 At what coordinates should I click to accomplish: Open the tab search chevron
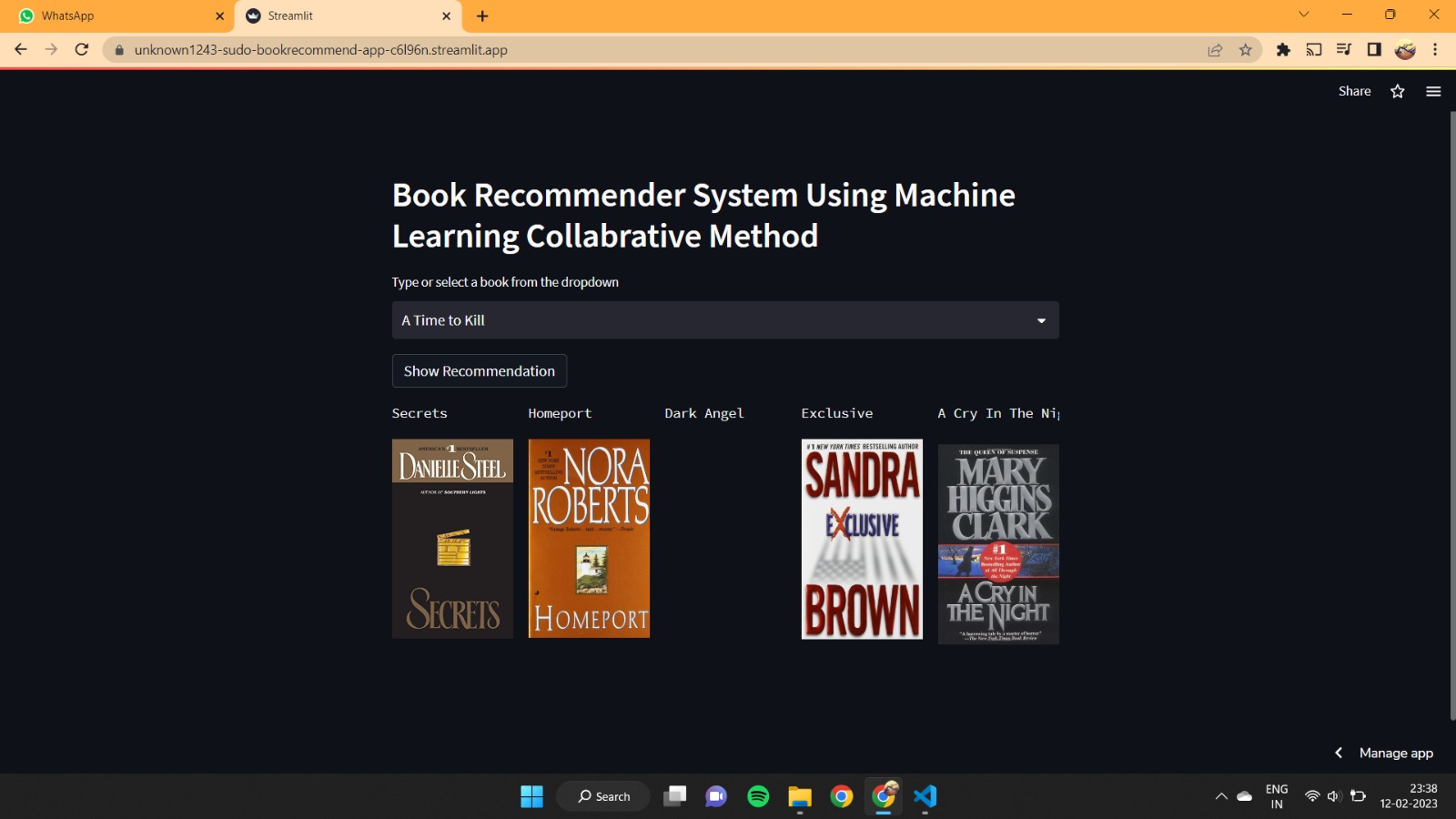coord(1303,15)
